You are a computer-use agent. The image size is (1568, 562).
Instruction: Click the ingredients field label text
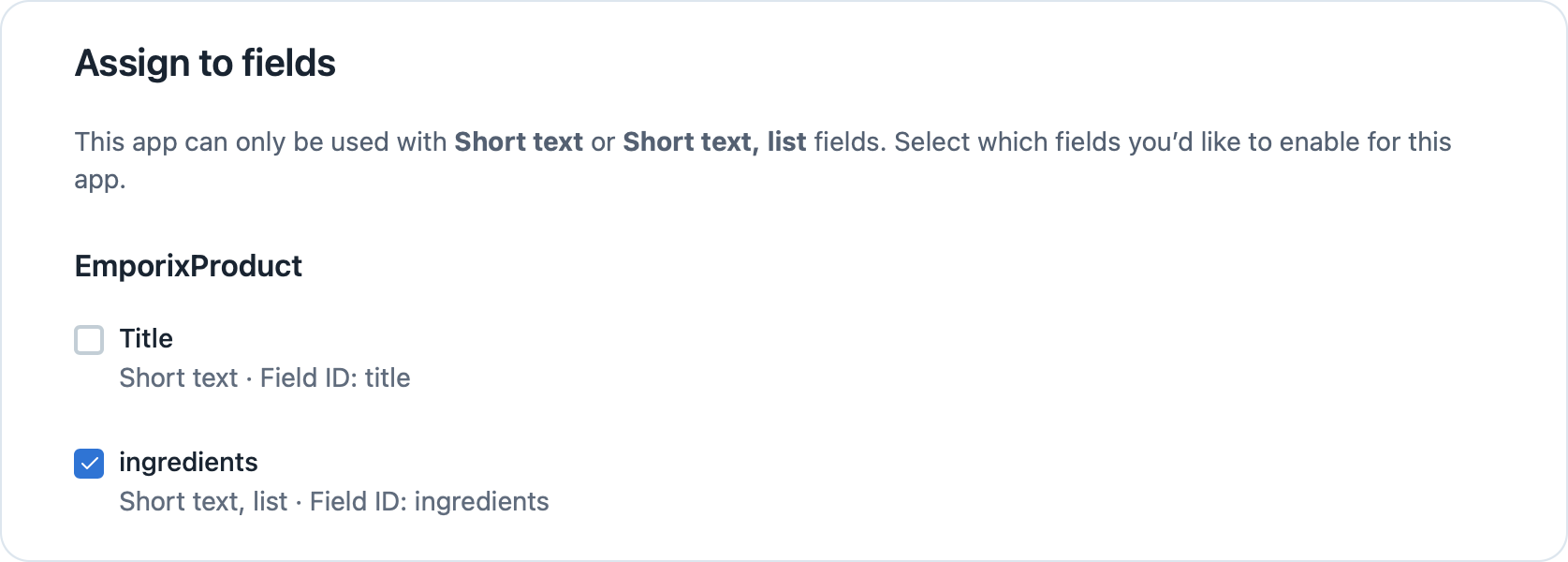pyautogui.click(x=188, y=462)
